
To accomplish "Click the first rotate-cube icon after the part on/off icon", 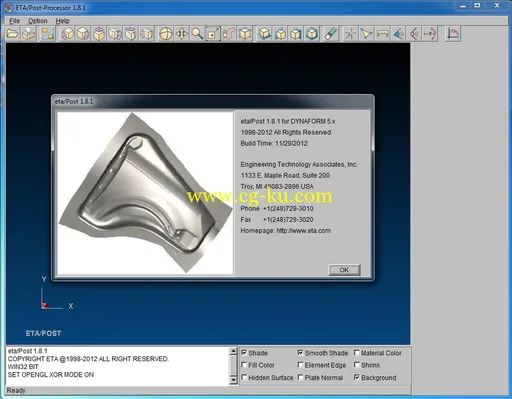I will tap(68, 34).
